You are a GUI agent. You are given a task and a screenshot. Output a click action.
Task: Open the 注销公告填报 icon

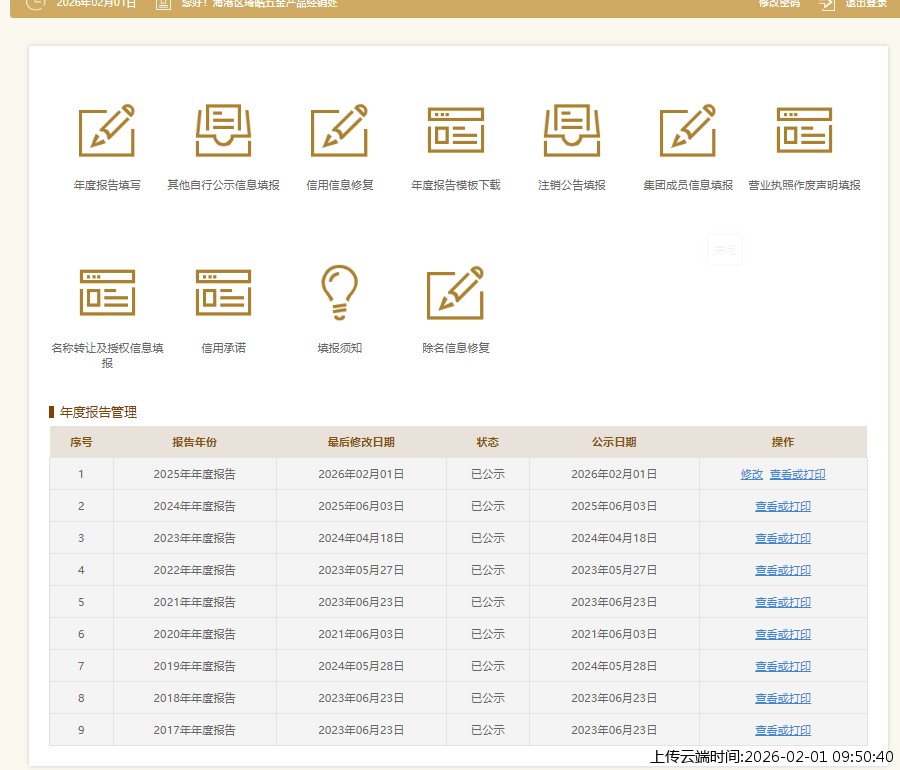(x=572, y=131)
